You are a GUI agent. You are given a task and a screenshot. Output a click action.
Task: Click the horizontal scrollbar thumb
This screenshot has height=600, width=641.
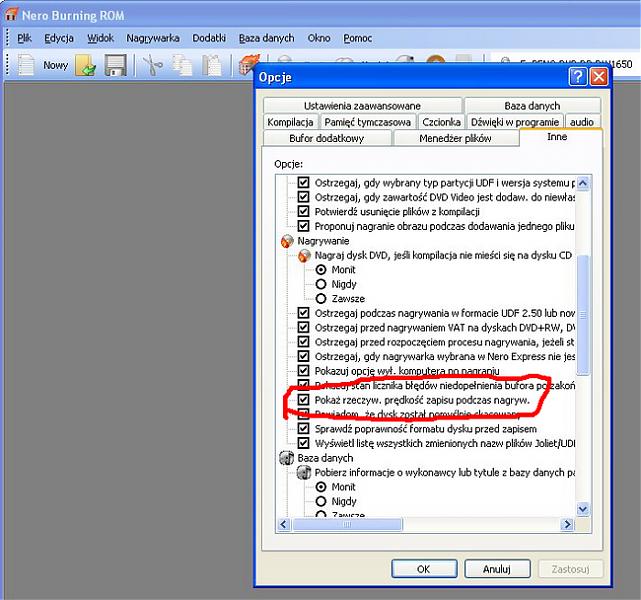point(347,524)
